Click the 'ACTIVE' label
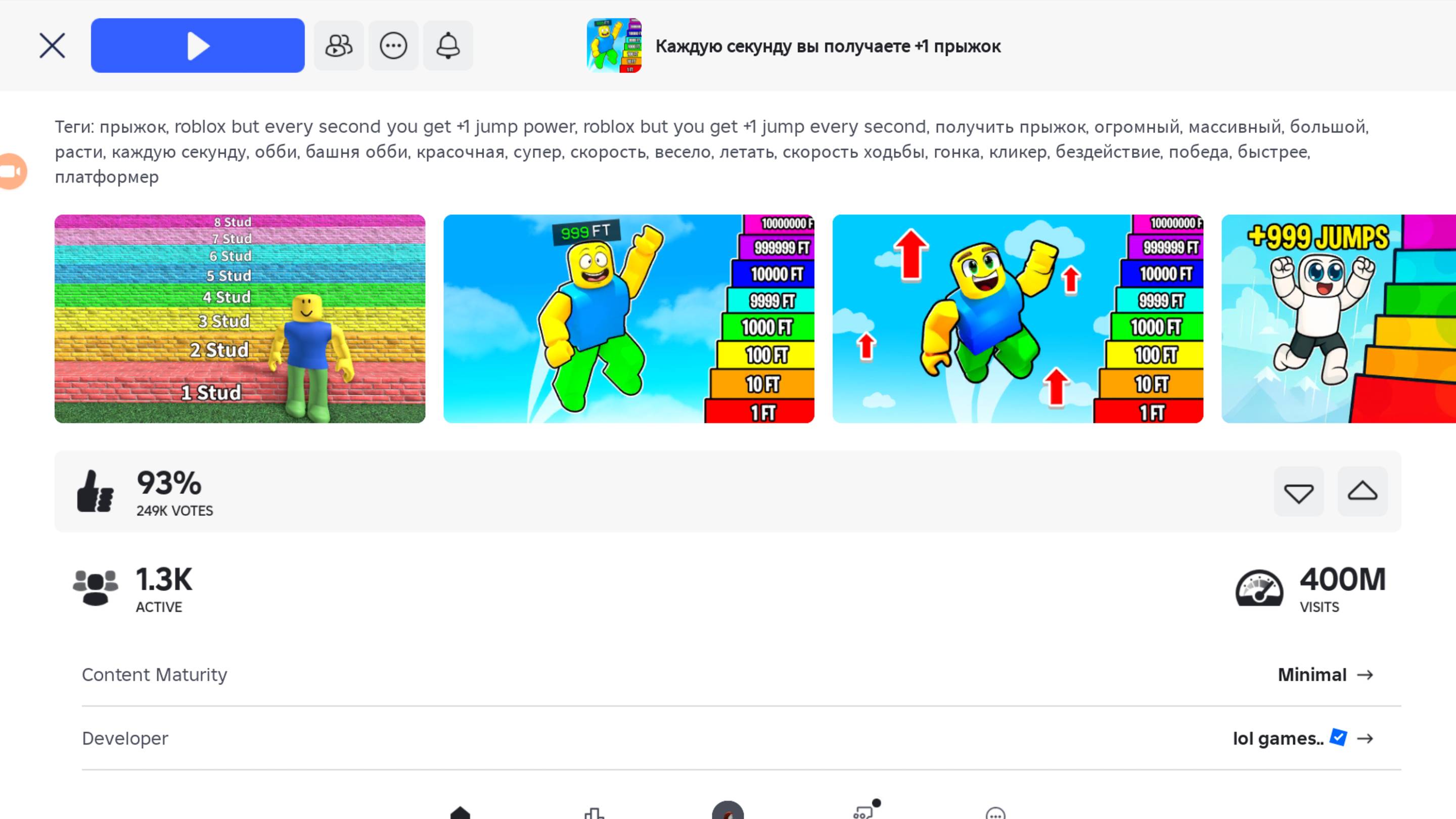The width and height of the screenshot is (1456, 819). [x=159, y=607]
